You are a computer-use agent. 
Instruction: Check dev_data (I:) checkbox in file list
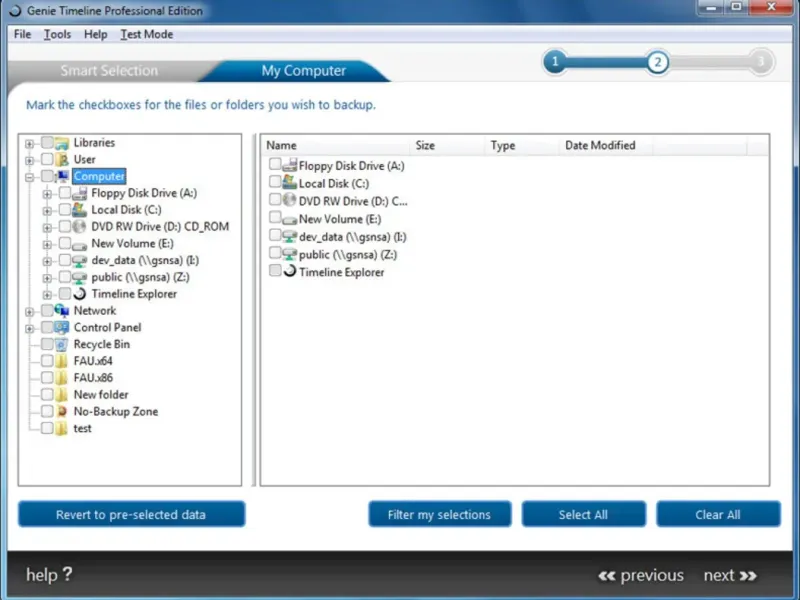(x=275, y=235)
